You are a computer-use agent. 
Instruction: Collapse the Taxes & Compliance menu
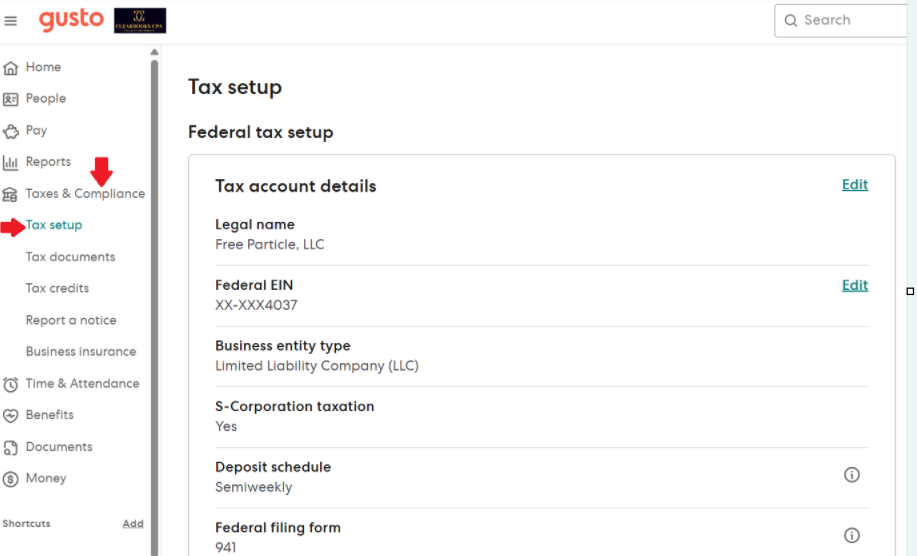pyautogui.click(x=85, y=194)
